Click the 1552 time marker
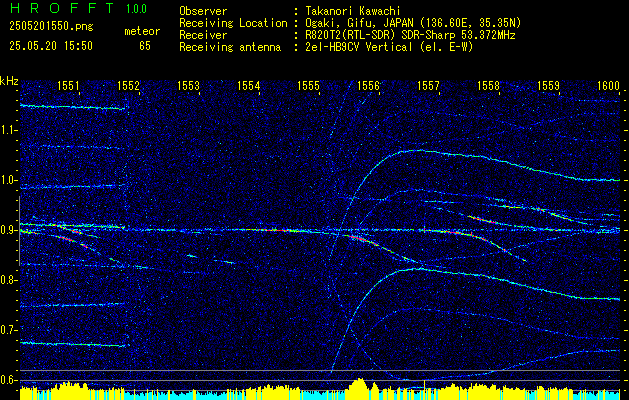629x400 pixels. click(x=128, y=85)
